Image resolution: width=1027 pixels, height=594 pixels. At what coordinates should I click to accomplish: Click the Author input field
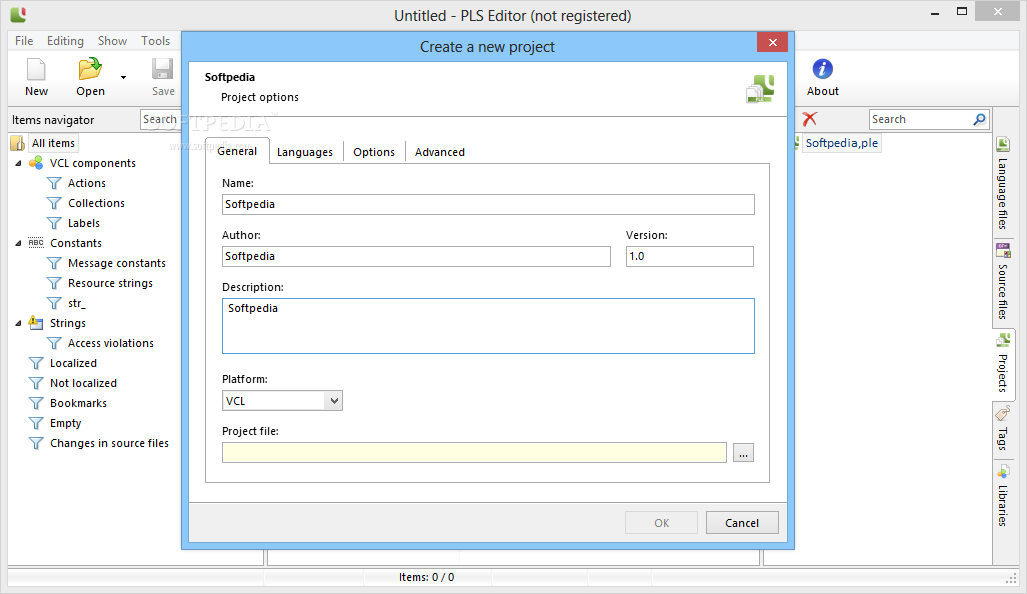click(416, 256)
